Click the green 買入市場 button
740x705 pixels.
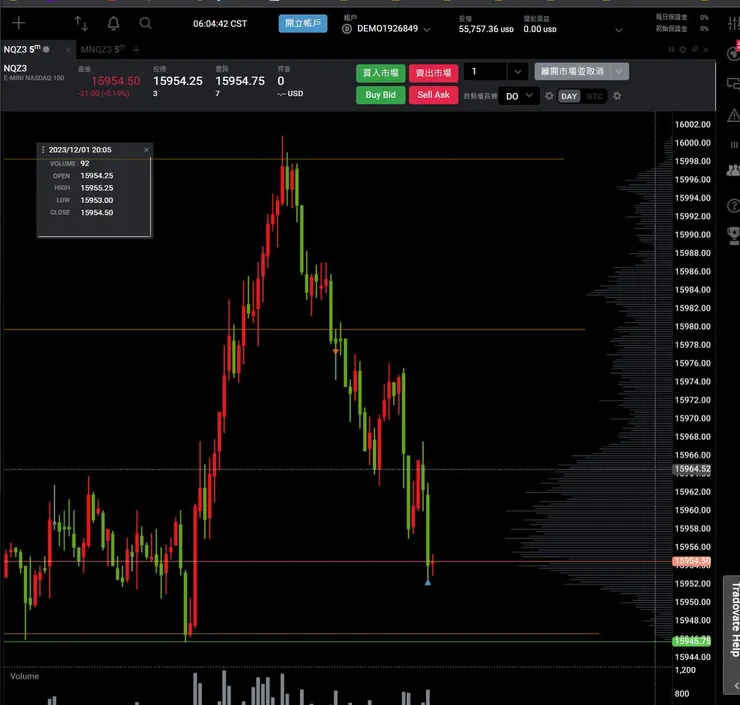pyautogui.click(x=380, y=73)
